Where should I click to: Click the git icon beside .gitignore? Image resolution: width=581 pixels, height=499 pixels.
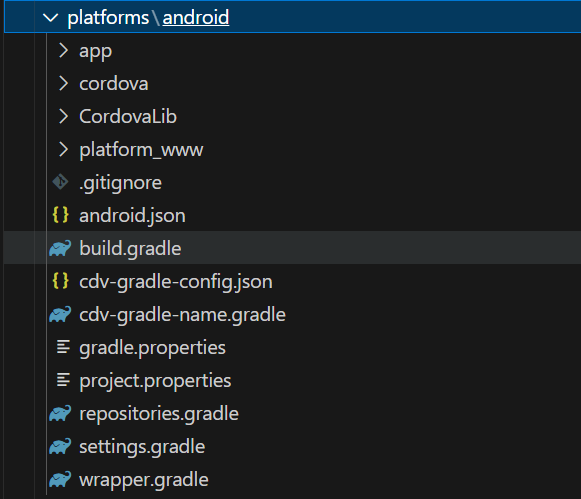click(60, 182)
